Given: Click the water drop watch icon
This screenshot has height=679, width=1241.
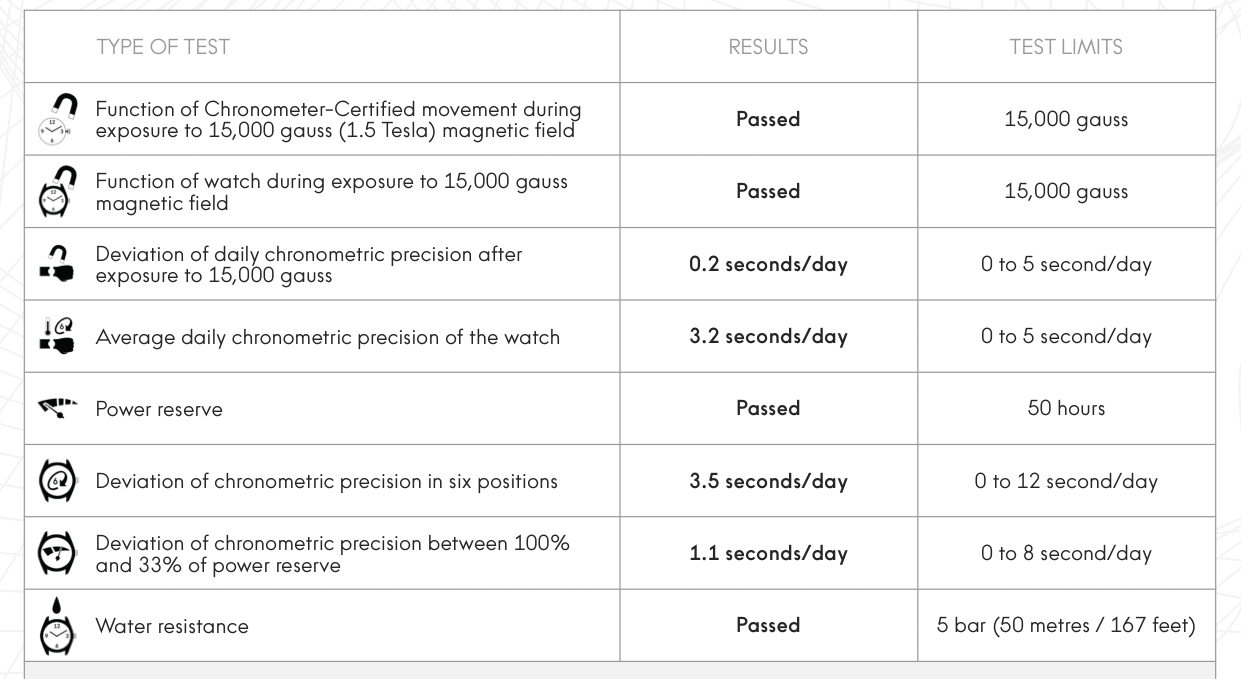Looking at the screenshot, I should click(x=58, y=623).
